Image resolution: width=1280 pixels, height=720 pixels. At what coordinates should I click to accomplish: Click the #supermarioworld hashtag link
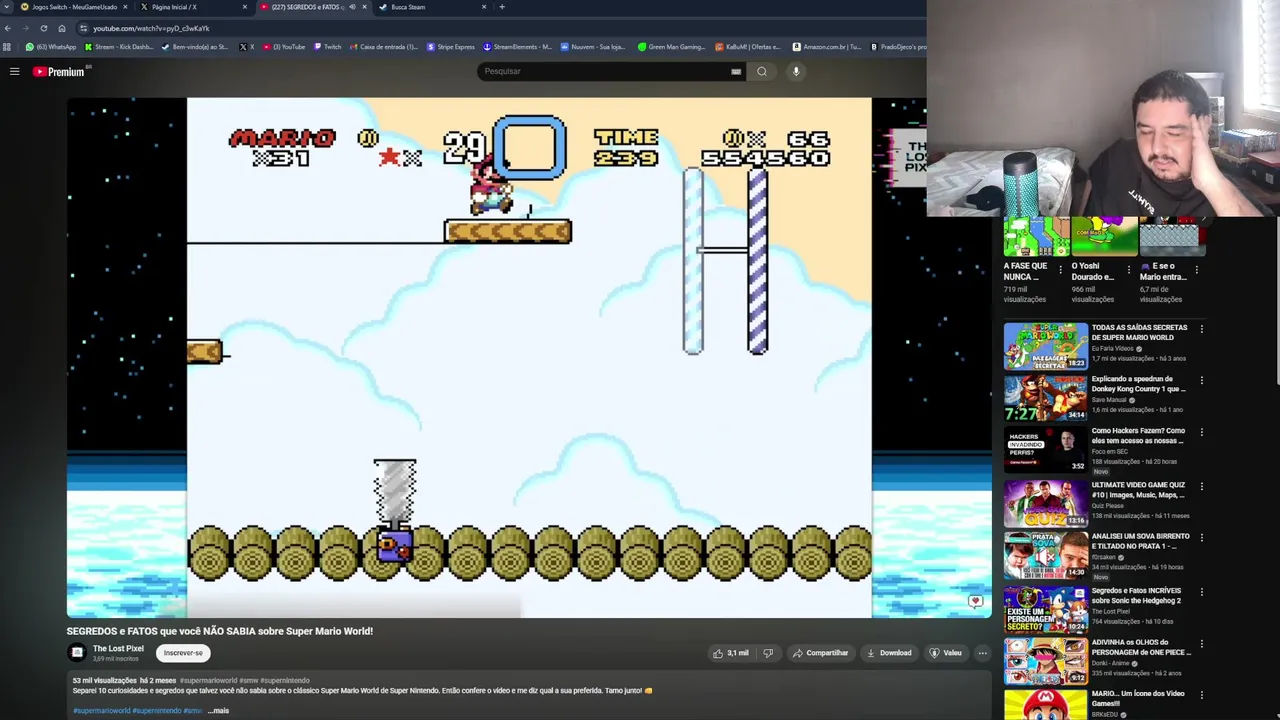coord(101,711)
